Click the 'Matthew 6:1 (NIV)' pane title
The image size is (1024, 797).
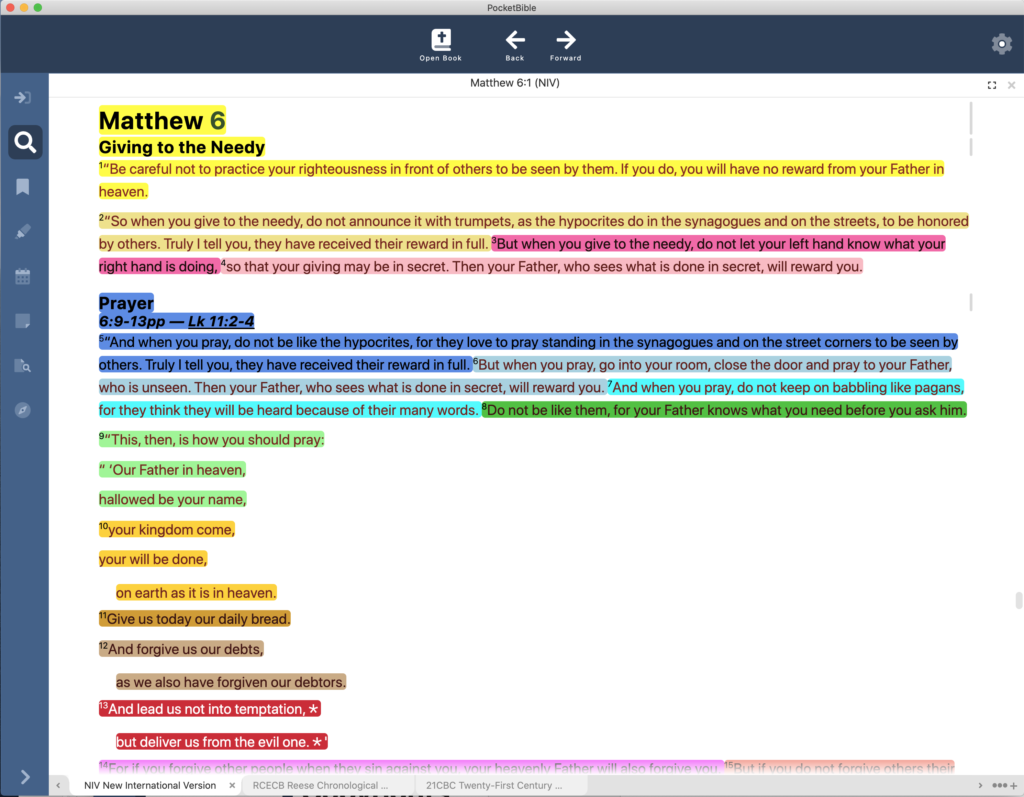pos(515,83)
